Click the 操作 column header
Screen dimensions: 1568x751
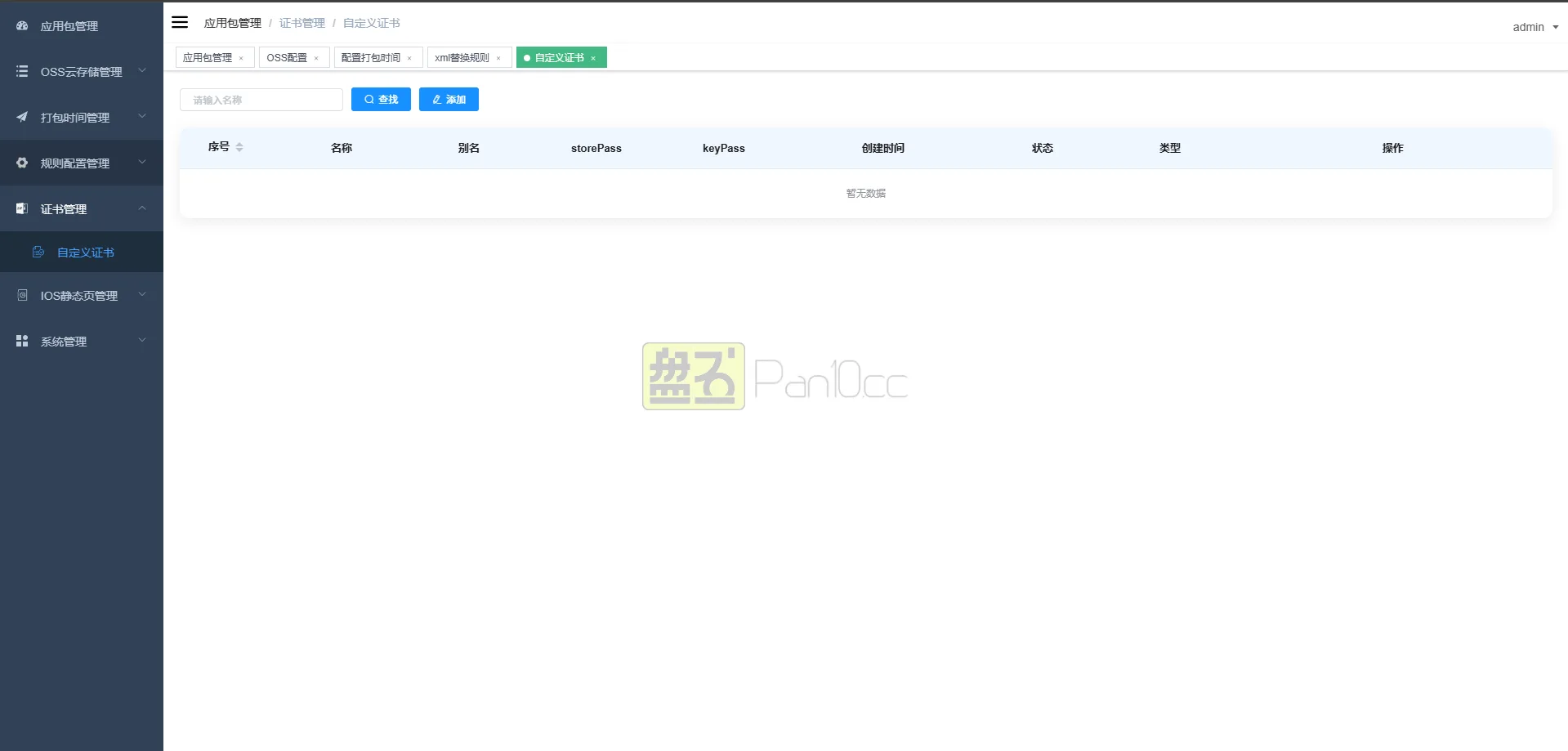1393,148
